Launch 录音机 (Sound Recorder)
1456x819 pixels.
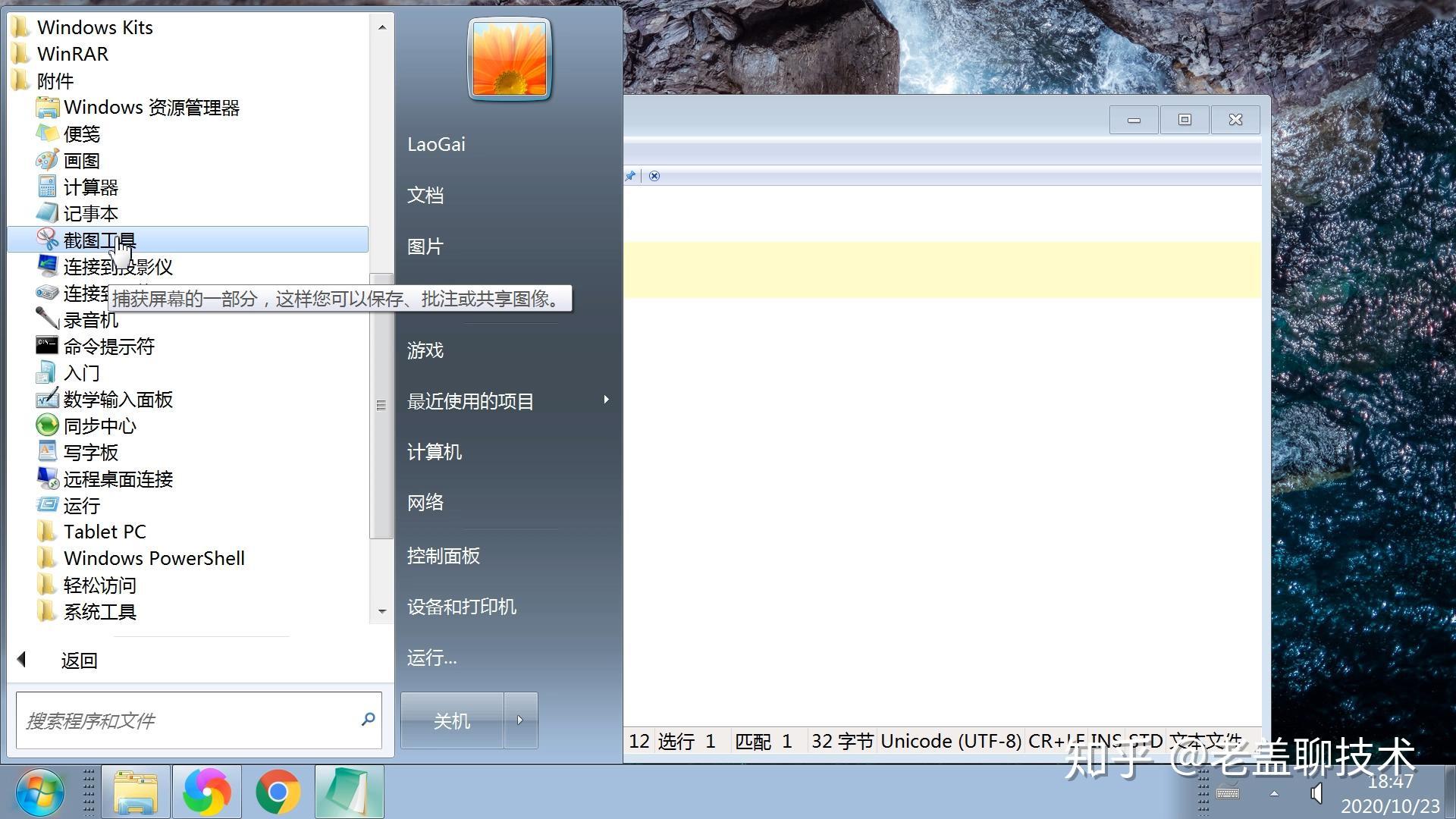click(x=91, y=319)
